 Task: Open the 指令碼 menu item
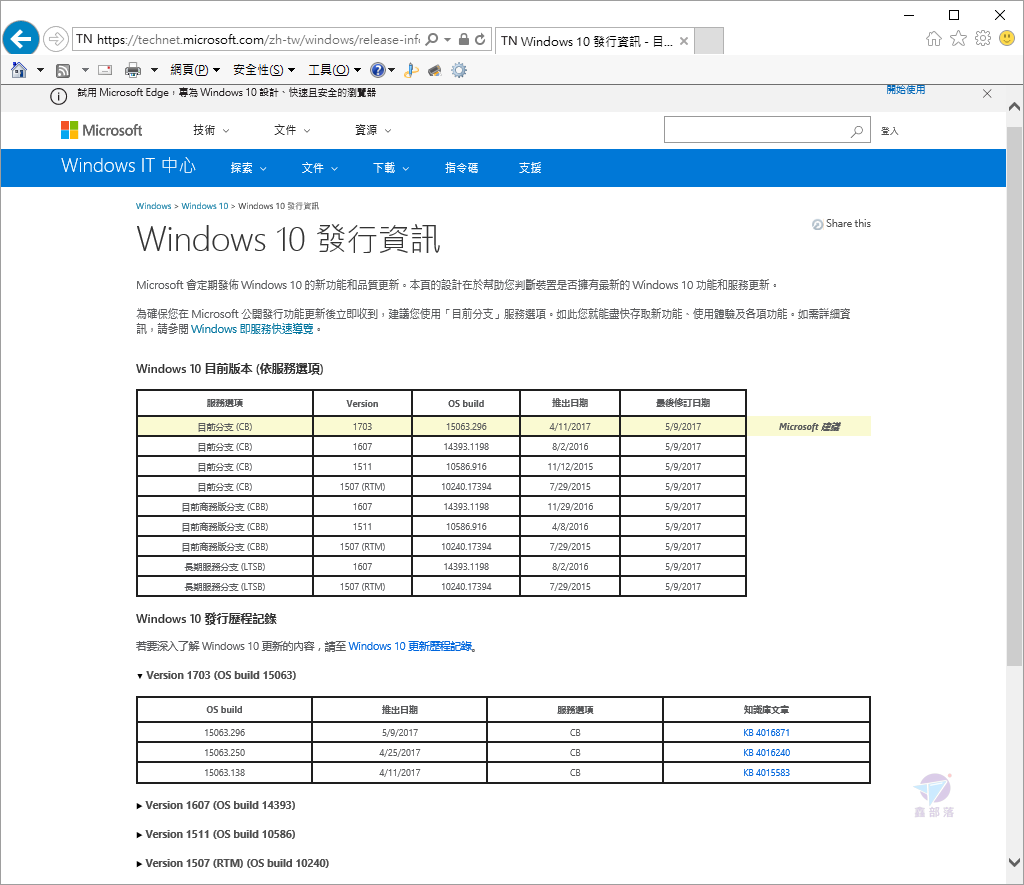pos(462,168)
